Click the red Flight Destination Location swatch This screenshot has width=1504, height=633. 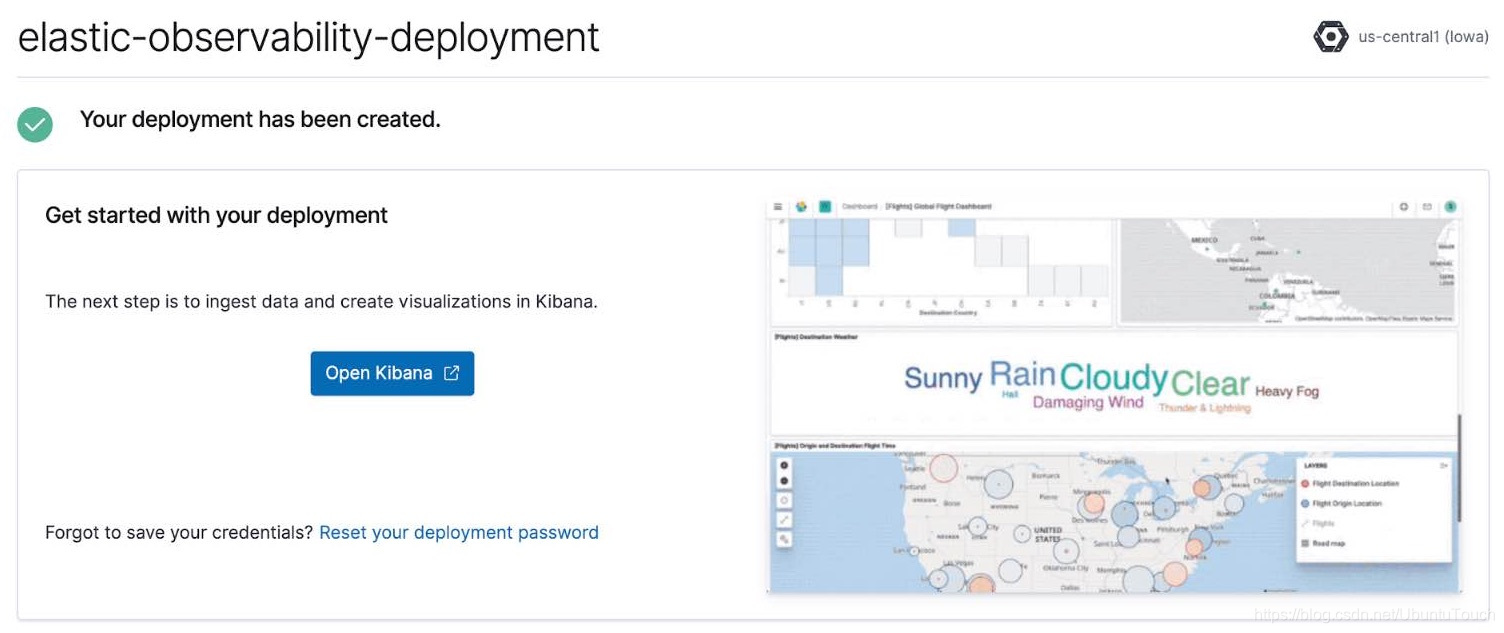point(1305,483)
